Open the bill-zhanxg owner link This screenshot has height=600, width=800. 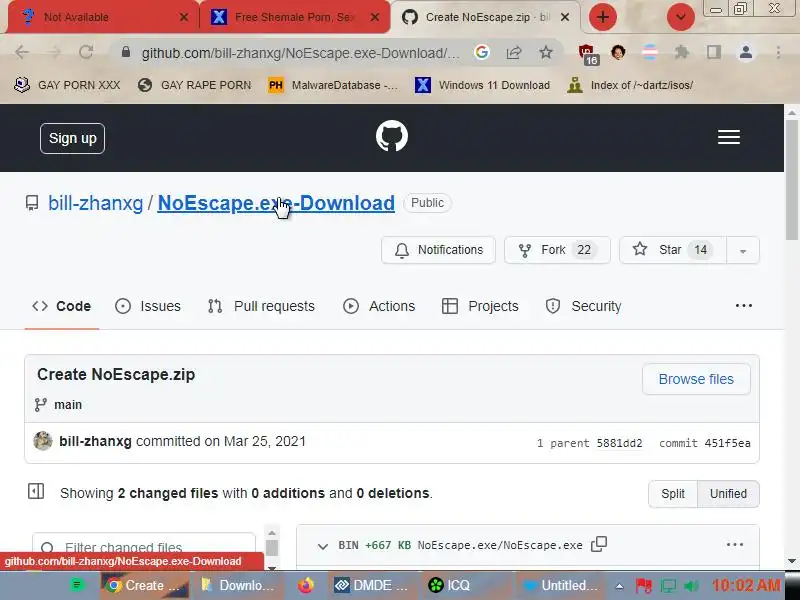[x=95, y=203]
